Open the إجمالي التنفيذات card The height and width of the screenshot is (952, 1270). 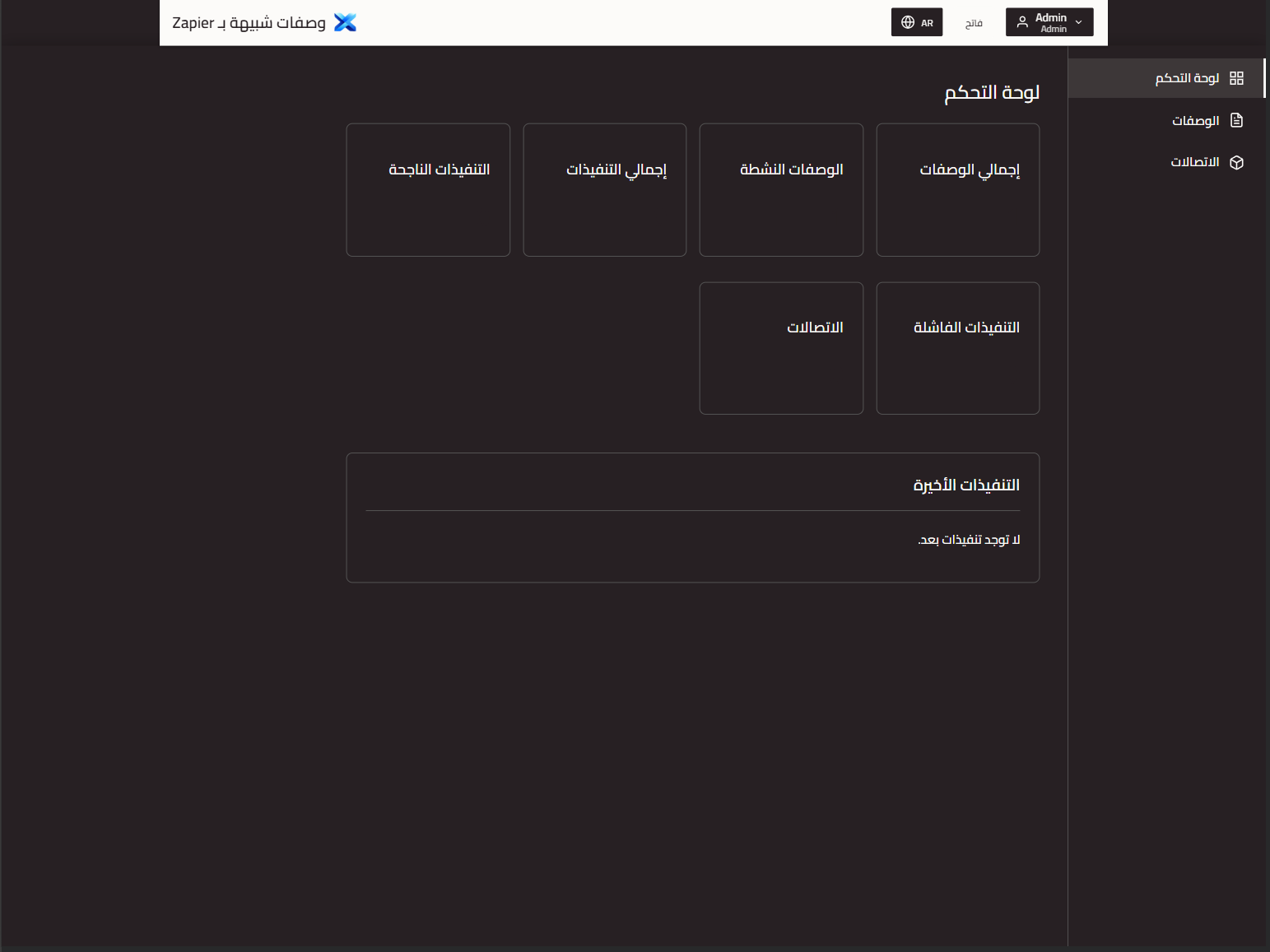point(604,189)
